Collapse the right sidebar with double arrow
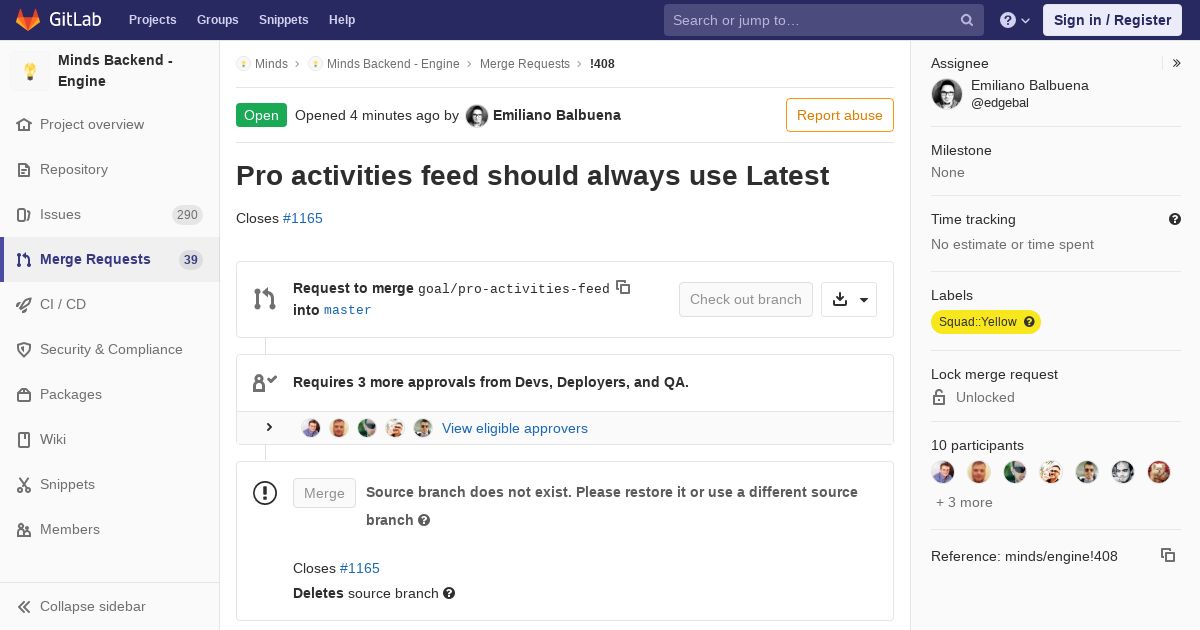 point(1177,63)
